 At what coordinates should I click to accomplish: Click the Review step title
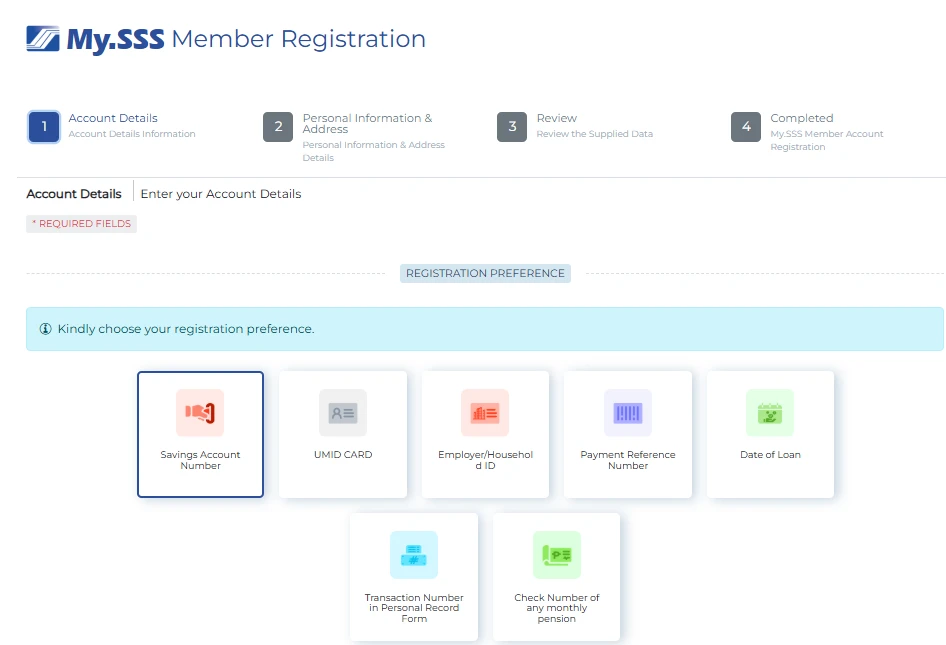click(x=557, y=118)
